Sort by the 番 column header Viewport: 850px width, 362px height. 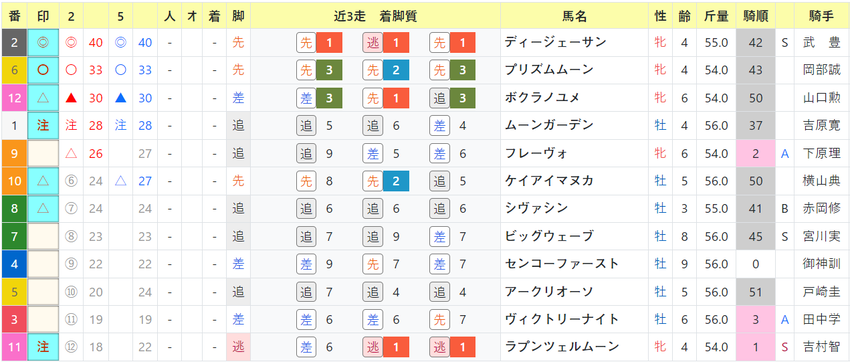pyautogui.click(x=14, y=16)
